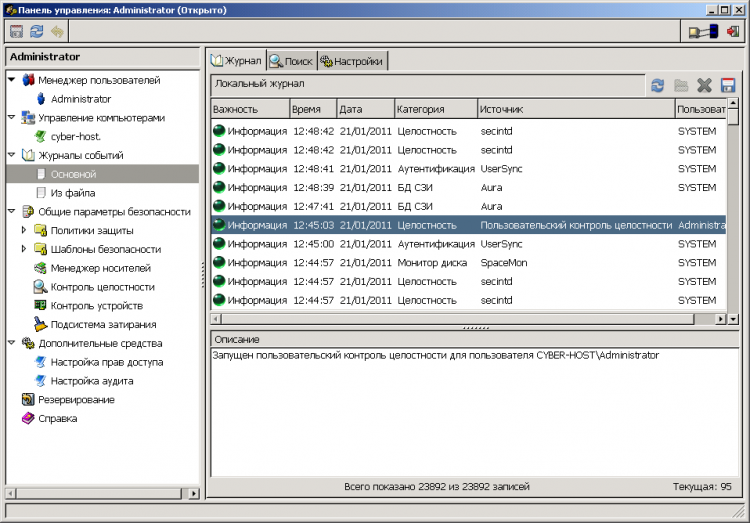Image resolution: width=750 pixels, height=523 pixels.
Task: Select the 12:48:39 Aura БД СЗИ row
Action: pos(468,187)
